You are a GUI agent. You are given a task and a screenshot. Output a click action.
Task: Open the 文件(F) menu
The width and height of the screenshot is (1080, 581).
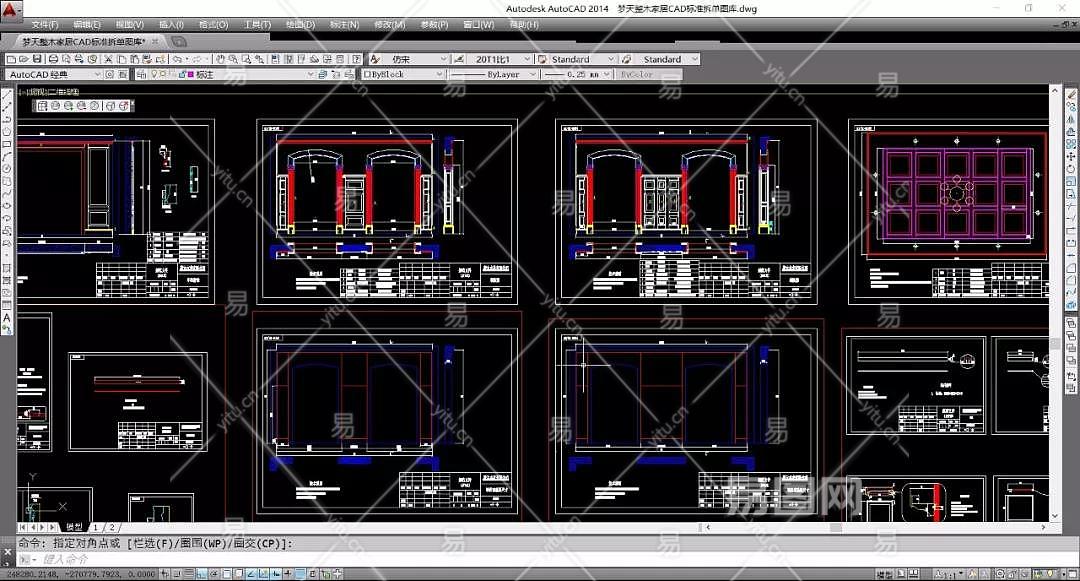(x=45, y=25)
